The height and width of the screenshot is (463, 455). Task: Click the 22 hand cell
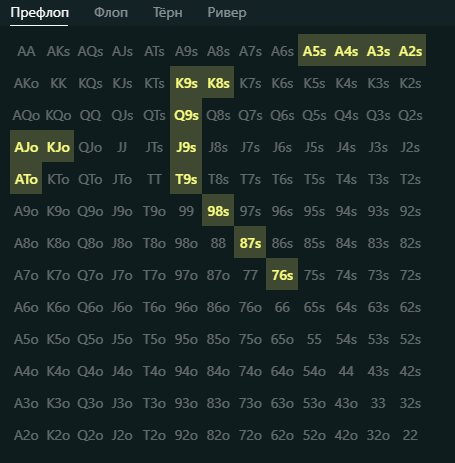click(410, 435)
